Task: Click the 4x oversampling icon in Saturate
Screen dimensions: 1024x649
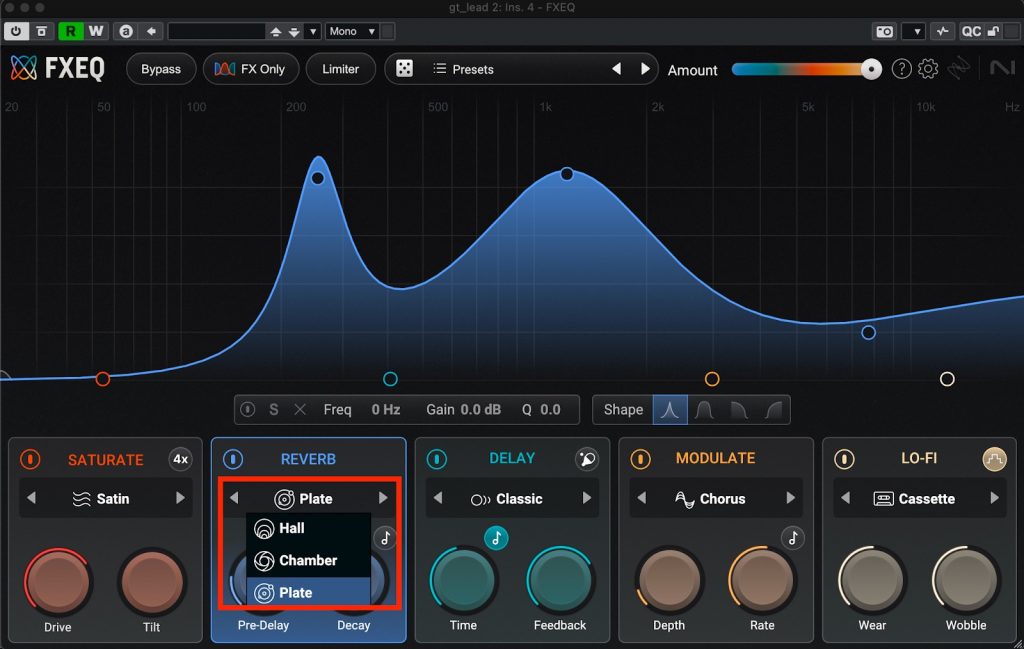Action: [180, 460]
